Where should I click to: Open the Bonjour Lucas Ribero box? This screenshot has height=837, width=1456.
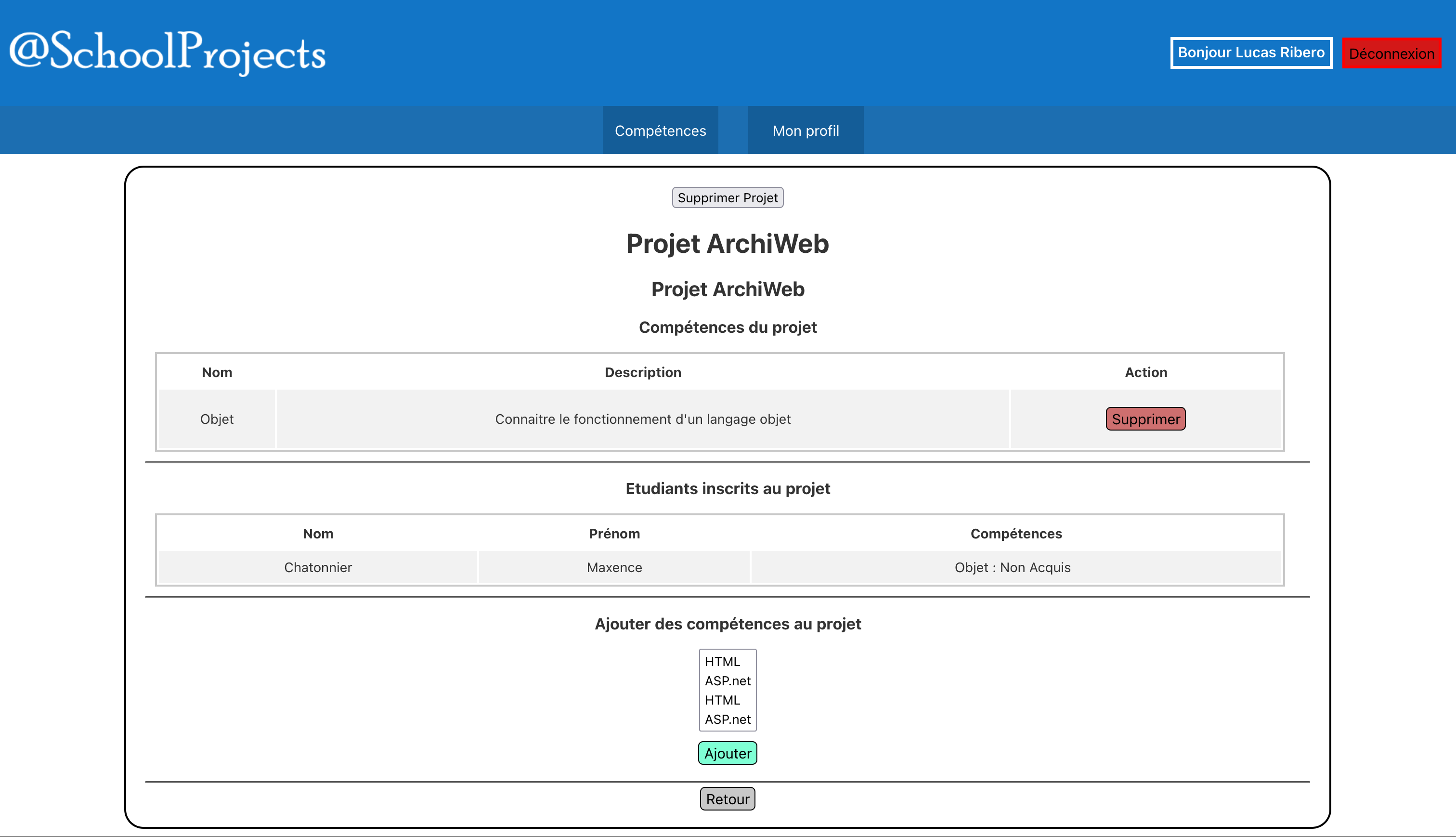tap(1251, 53)
